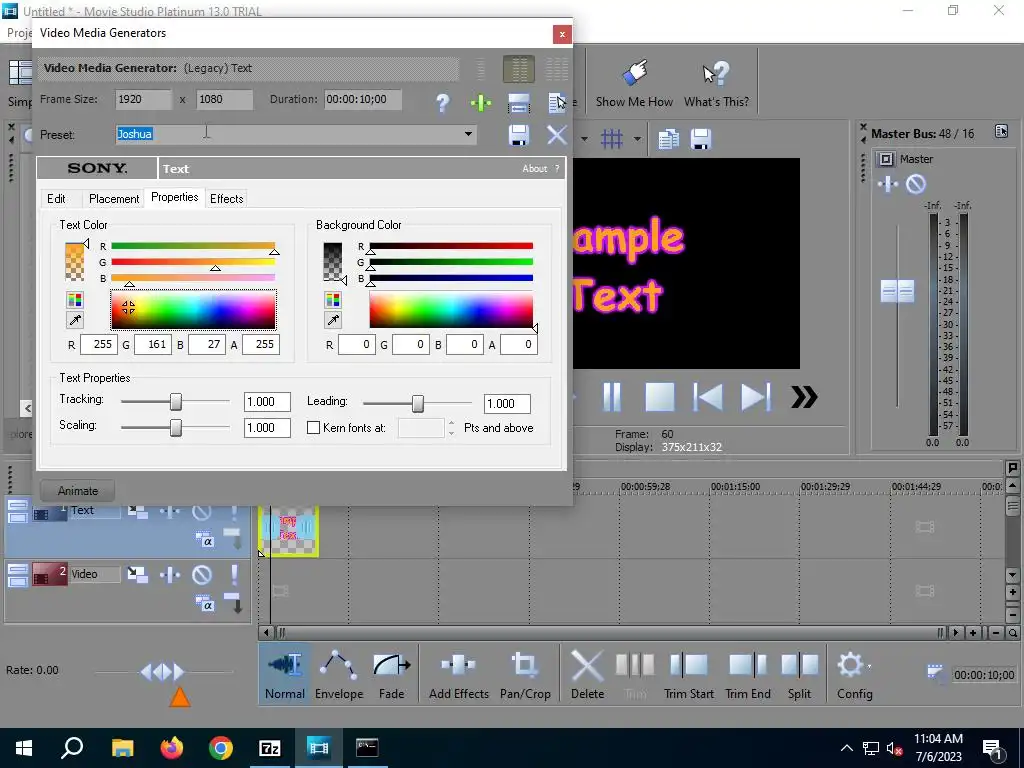Click the Trim Start tool

click(688, 675)
